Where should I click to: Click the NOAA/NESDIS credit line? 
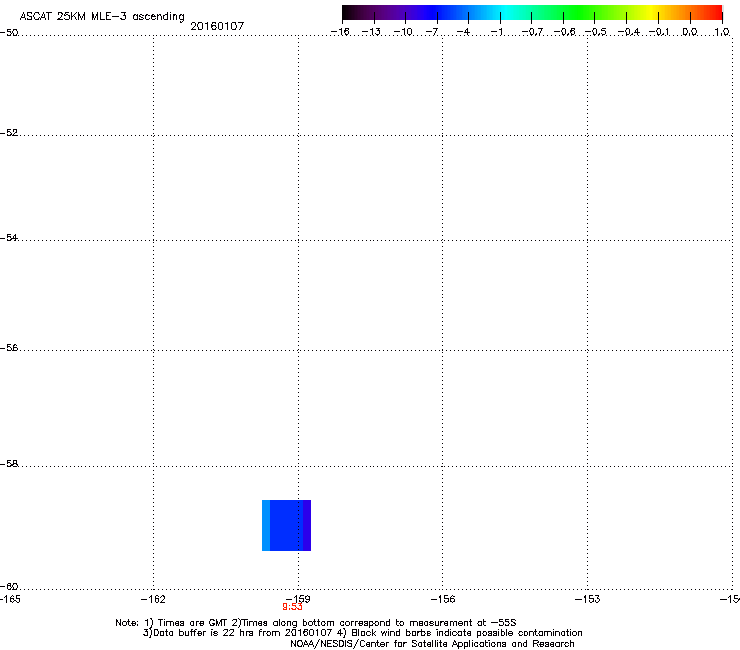432,644
